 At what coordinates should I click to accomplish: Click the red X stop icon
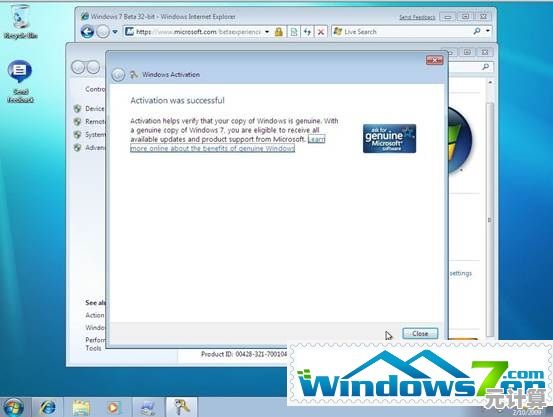point(321,32)
